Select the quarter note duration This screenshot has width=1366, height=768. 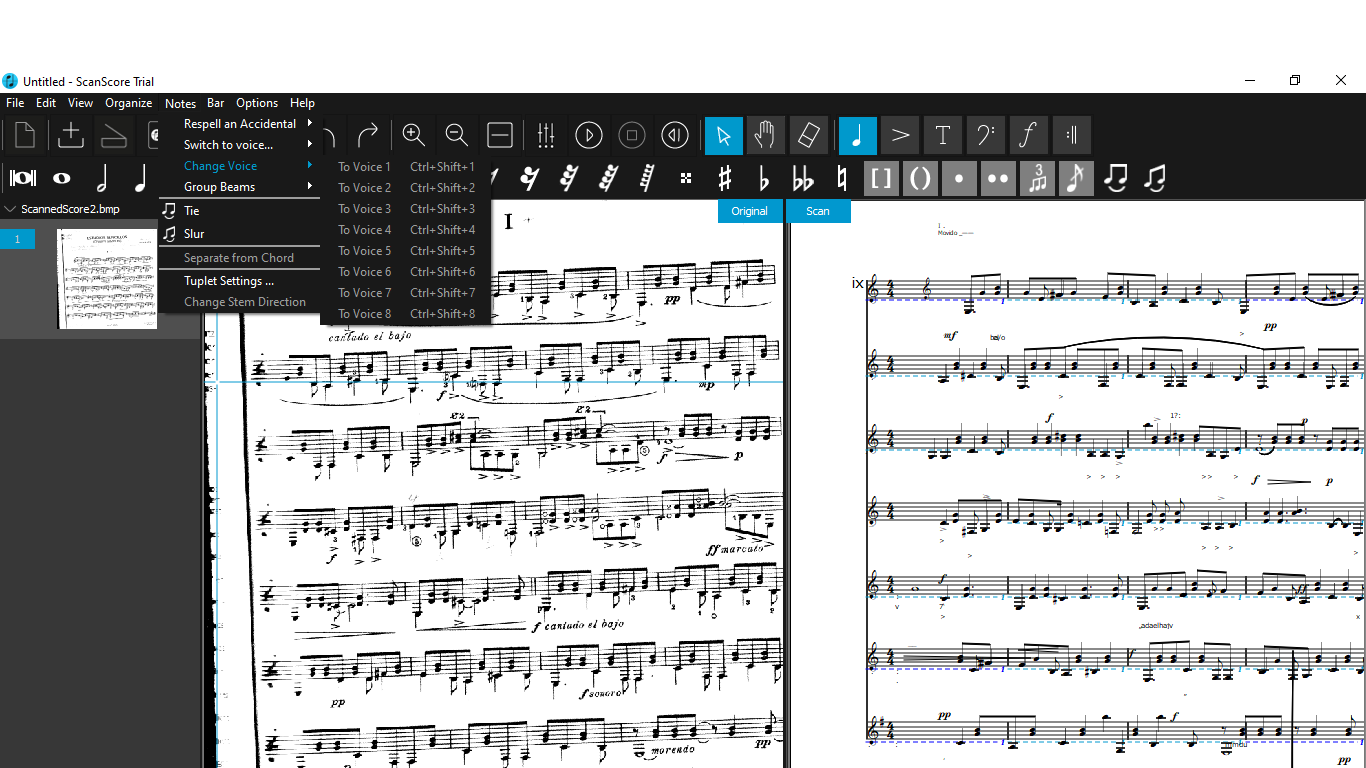[x=140, y=179]
